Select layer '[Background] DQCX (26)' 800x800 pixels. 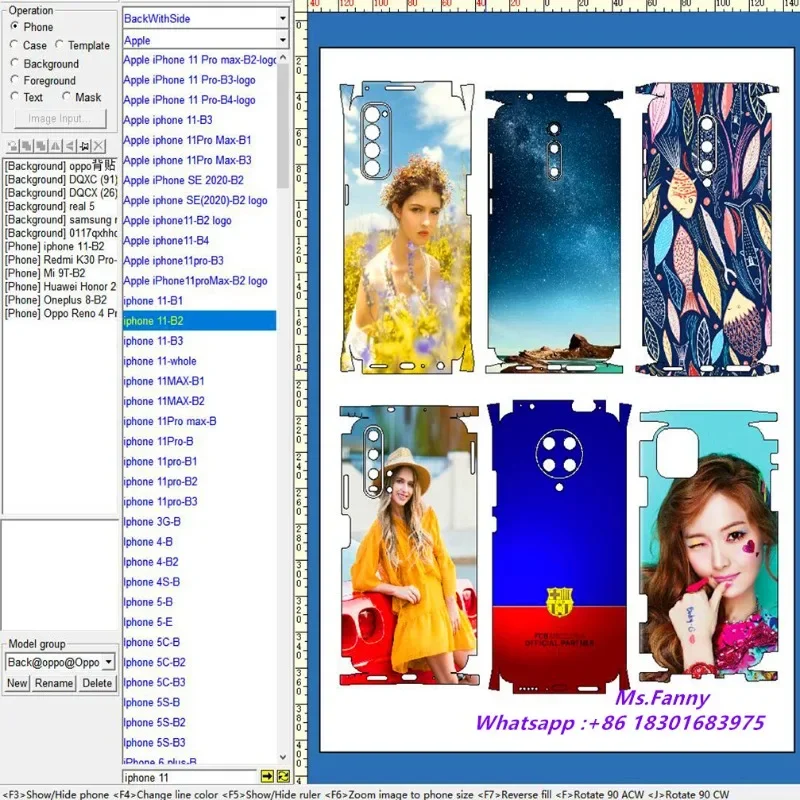61,192
